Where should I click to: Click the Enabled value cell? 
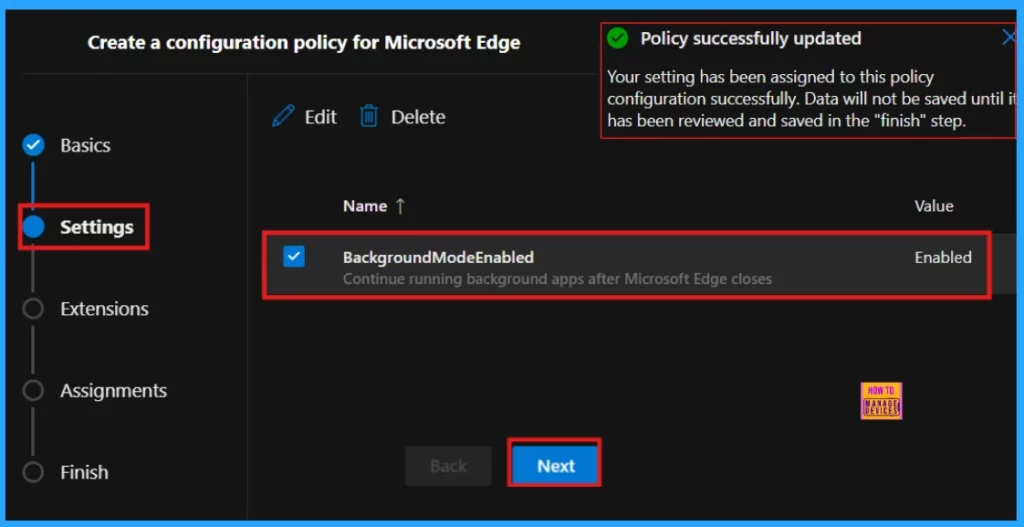tap(943, 257)
